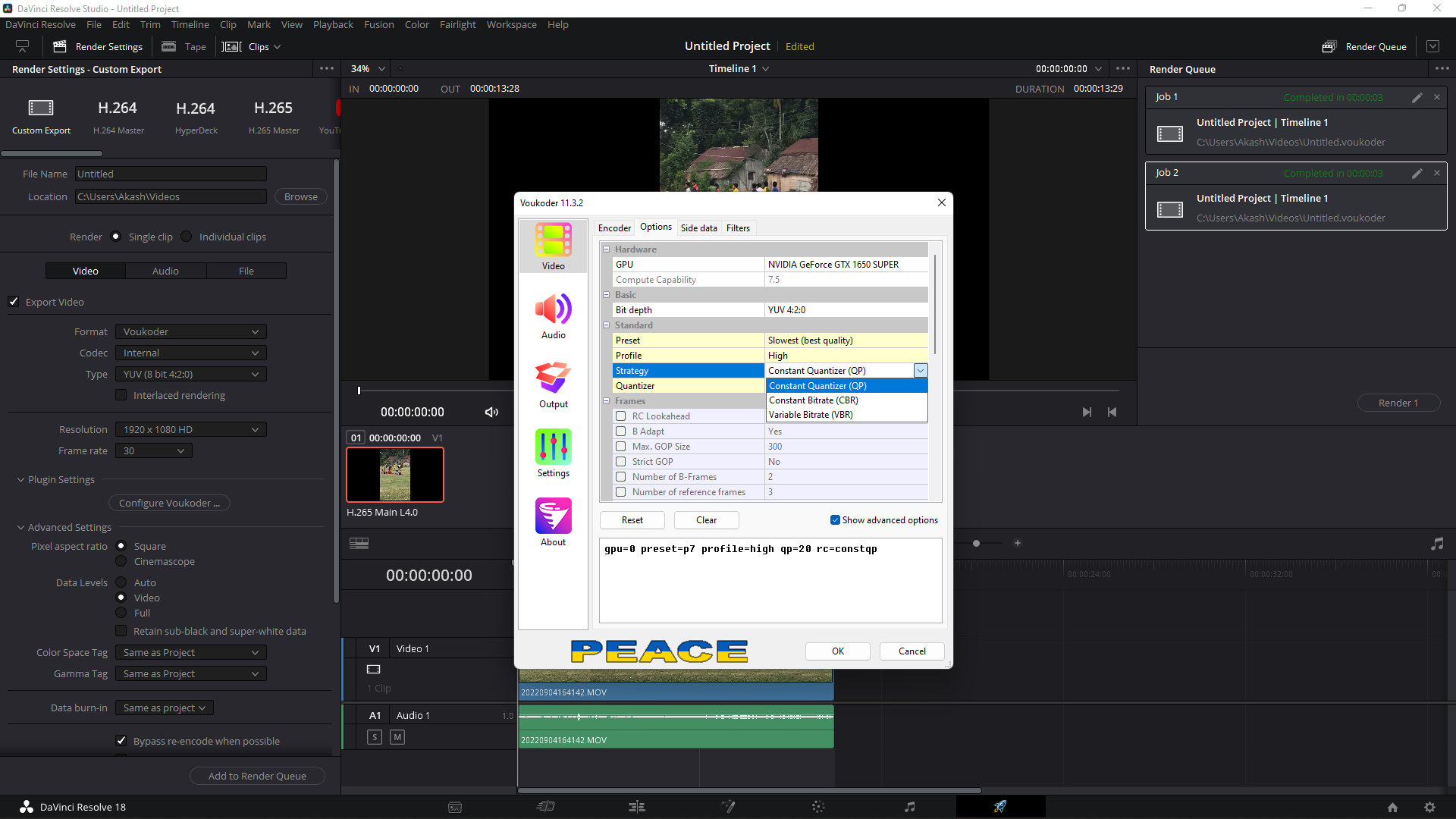1456x819 pixels.
Task: Select Custom Export render preset
Action: tap(41, 117)
